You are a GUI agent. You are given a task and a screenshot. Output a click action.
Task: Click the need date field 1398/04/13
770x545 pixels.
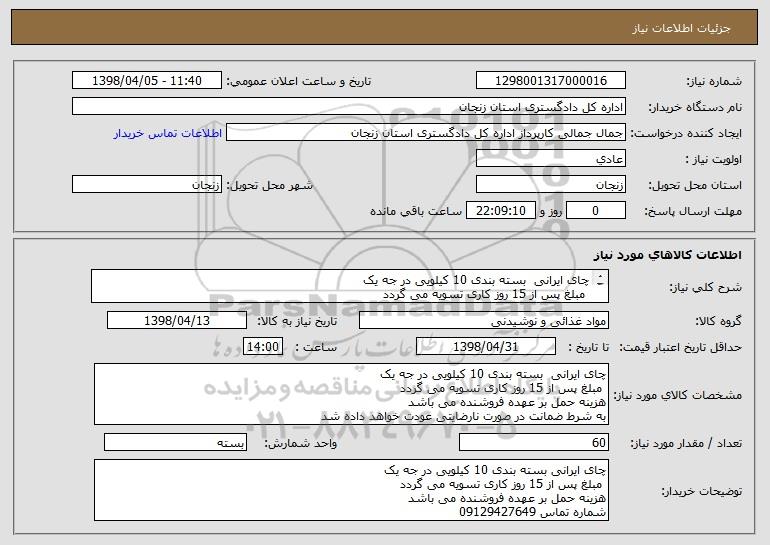(177, 320)
